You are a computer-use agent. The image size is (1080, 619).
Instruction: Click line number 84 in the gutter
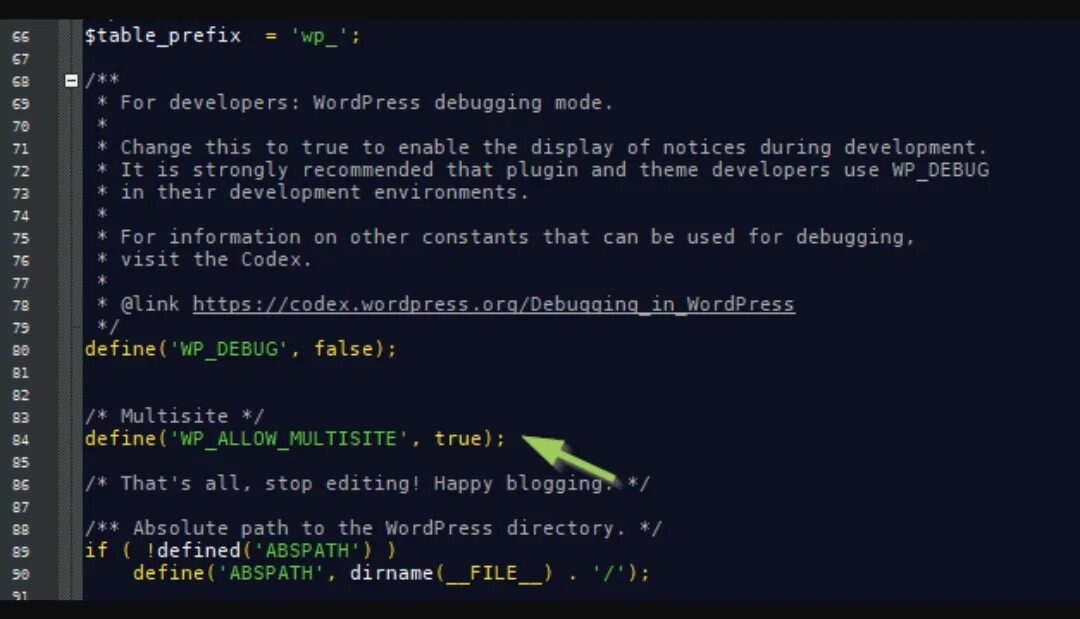tap(21, 440)
